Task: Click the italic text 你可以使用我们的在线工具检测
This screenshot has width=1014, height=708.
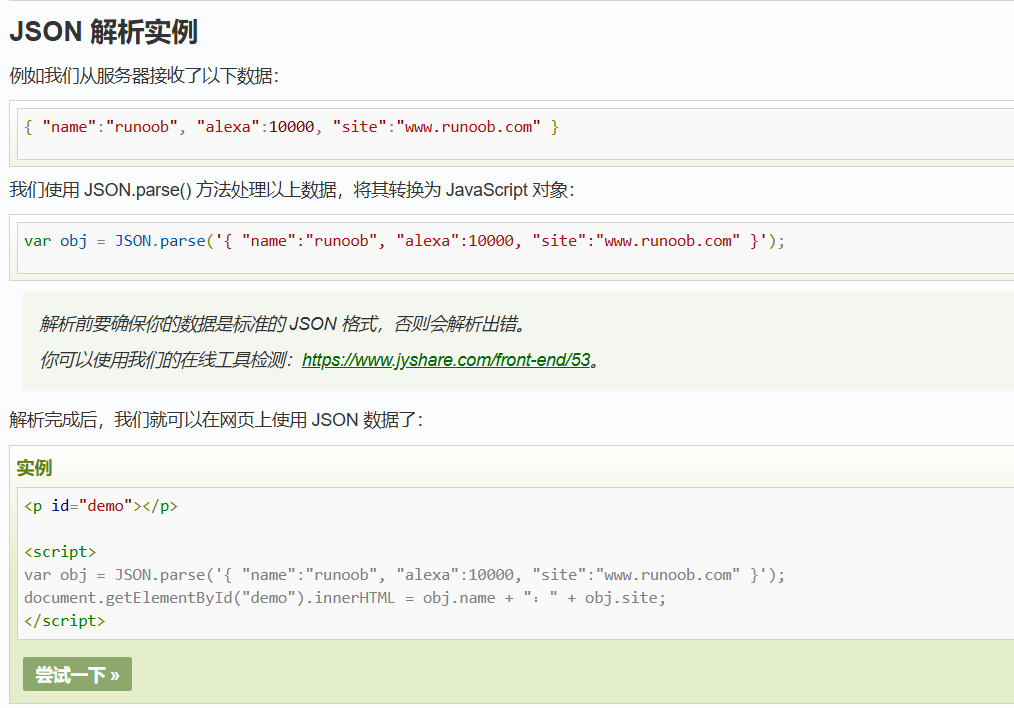Action: coord(167,360)
